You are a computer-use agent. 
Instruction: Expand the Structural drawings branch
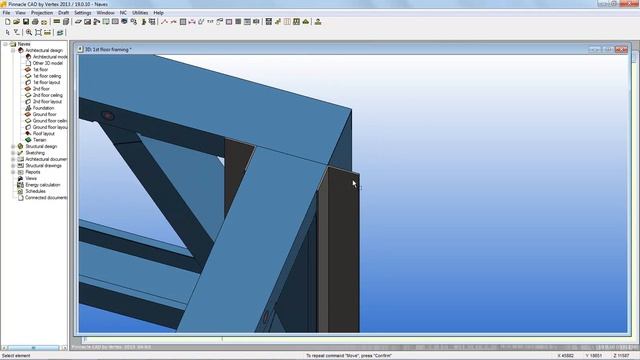[13, 166]
